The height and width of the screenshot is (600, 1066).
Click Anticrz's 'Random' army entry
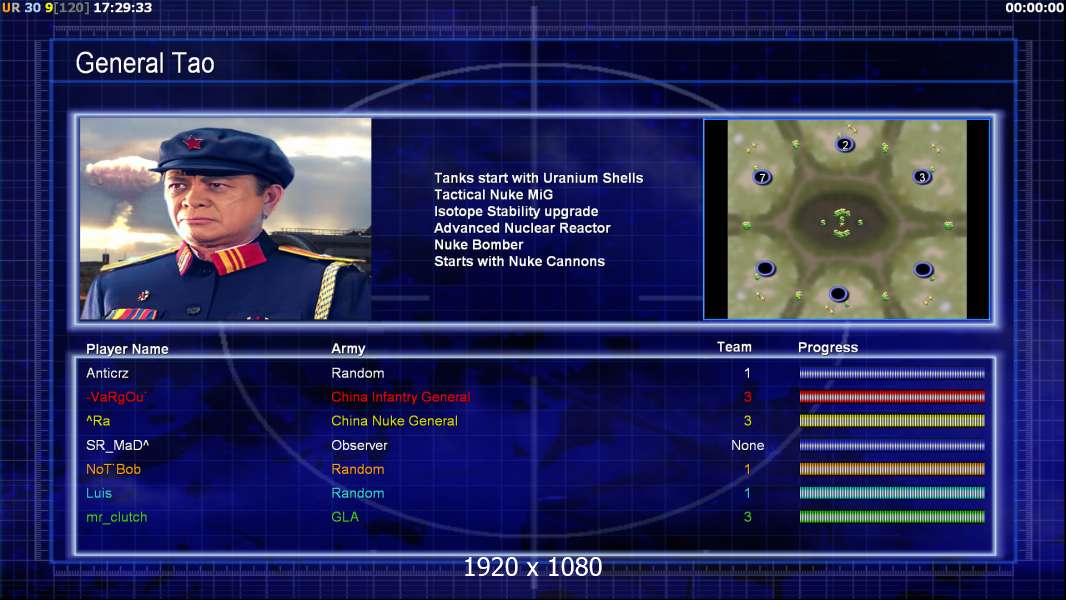[358, 373]
